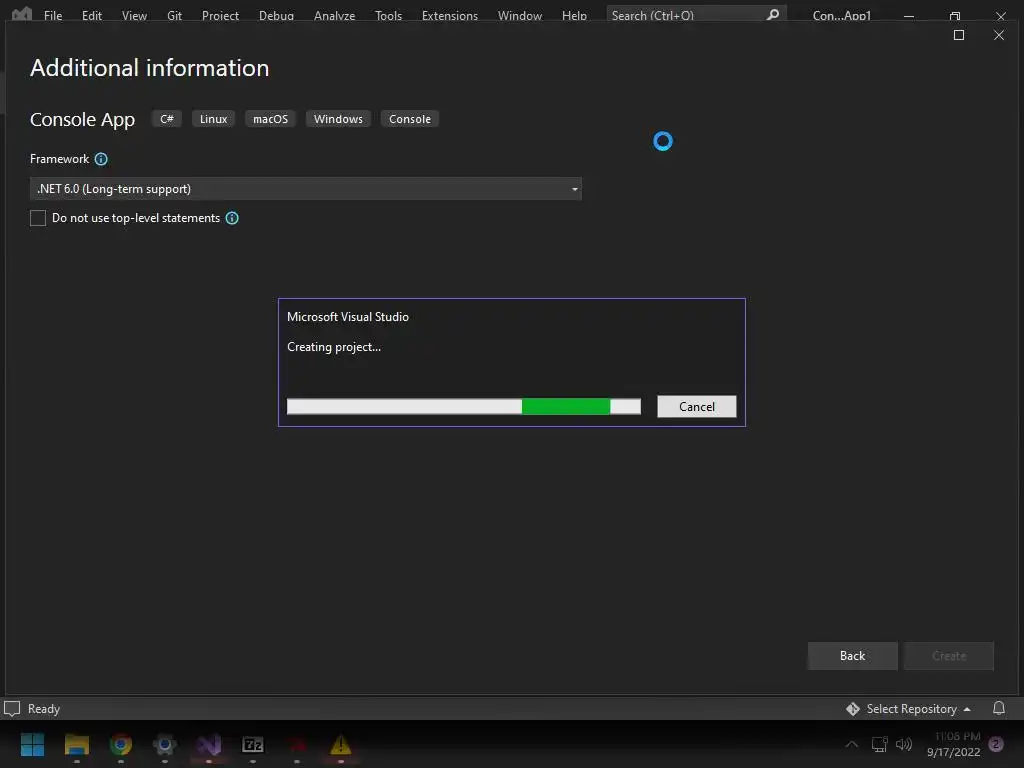This screenshot has height=768, width=1024.
Task: Click the Visual Studio taskbar icon
Action: [209, 744]
